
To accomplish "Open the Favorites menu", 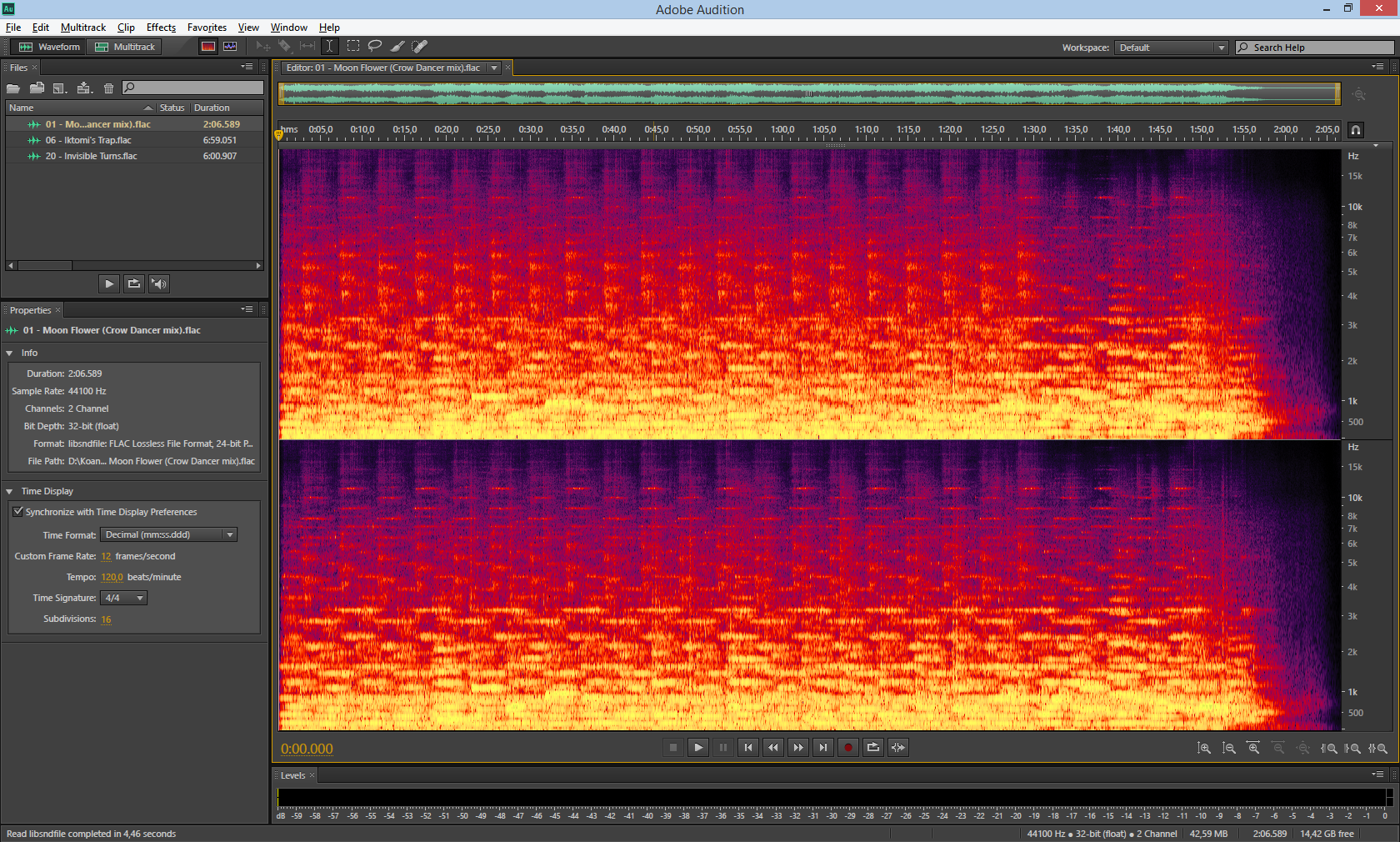I will [207, 28].
